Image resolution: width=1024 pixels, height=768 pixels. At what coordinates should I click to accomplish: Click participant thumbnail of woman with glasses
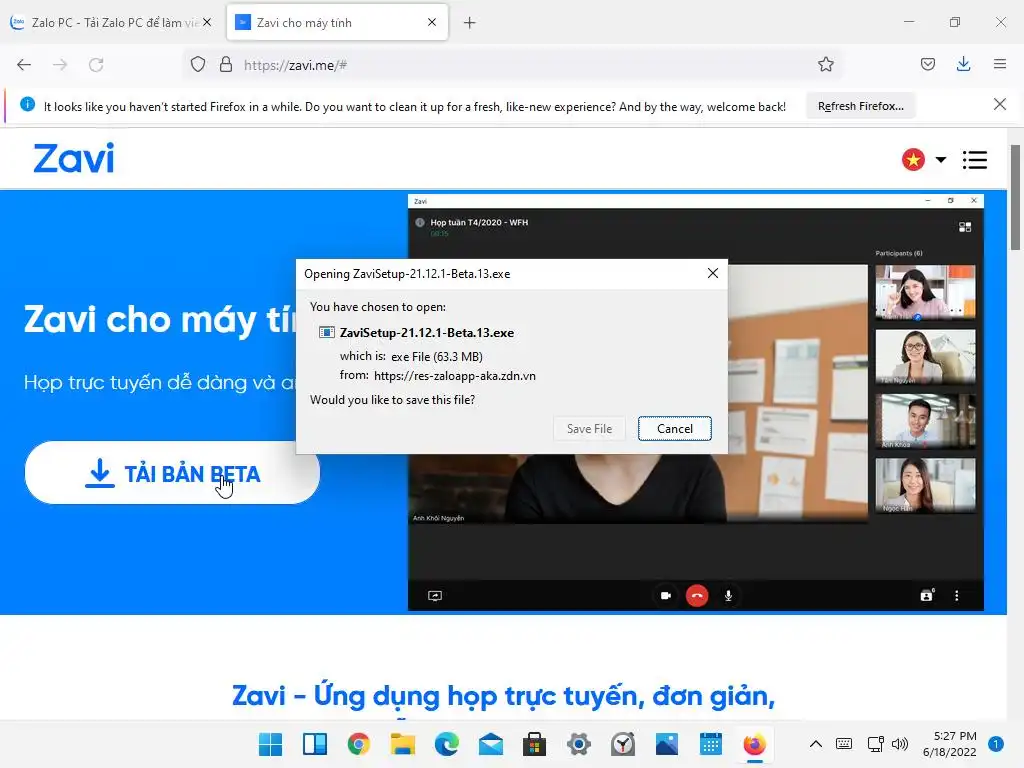tap(925, 356)
